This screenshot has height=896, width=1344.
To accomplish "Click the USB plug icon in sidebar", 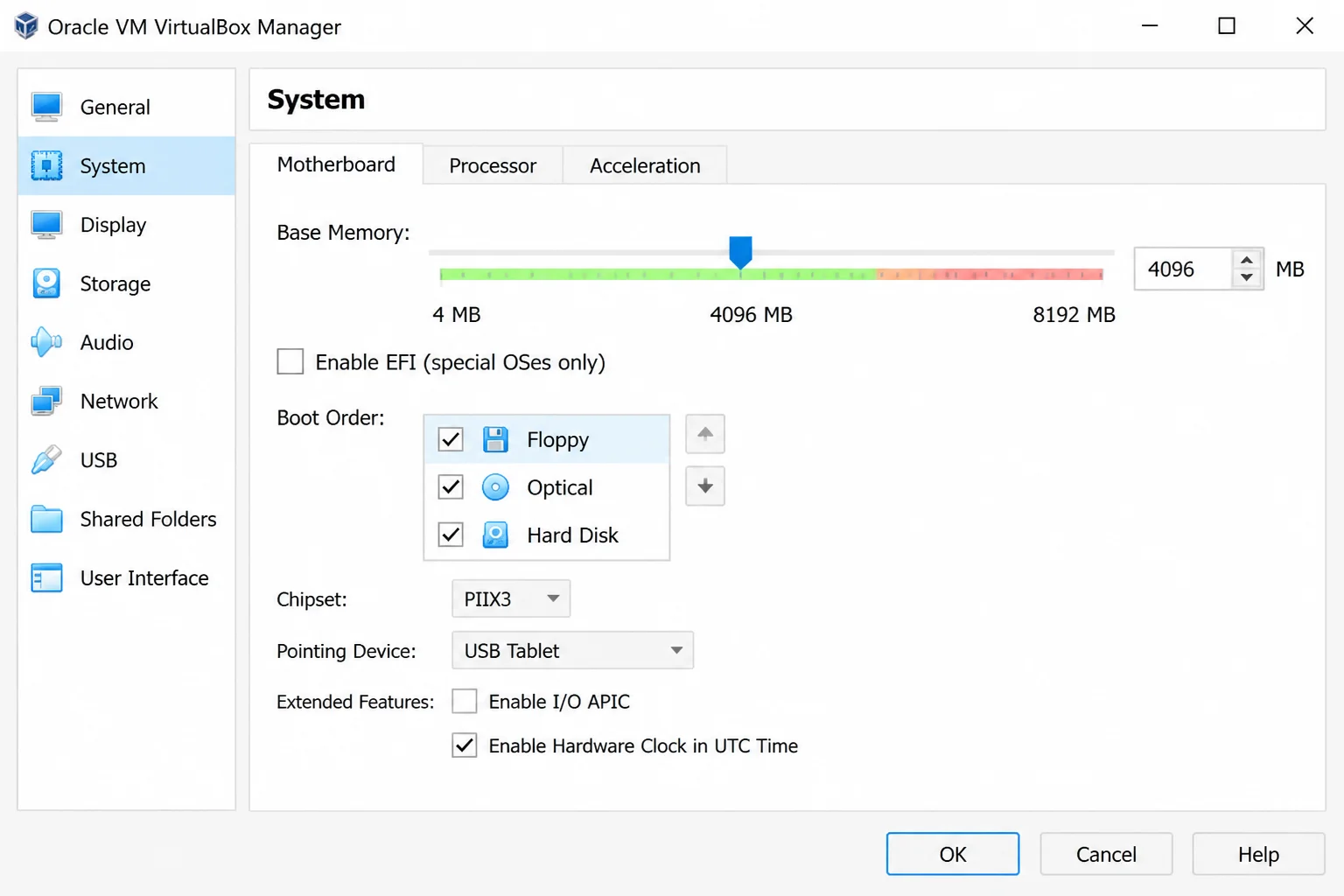I will click(46, 459).
